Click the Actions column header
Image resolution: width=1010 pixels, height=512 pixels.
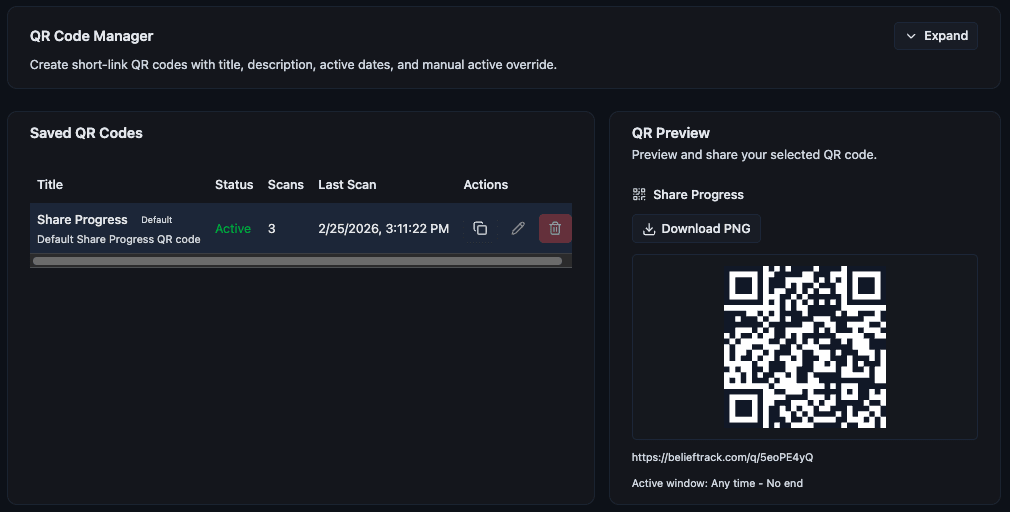click(486, 185)
